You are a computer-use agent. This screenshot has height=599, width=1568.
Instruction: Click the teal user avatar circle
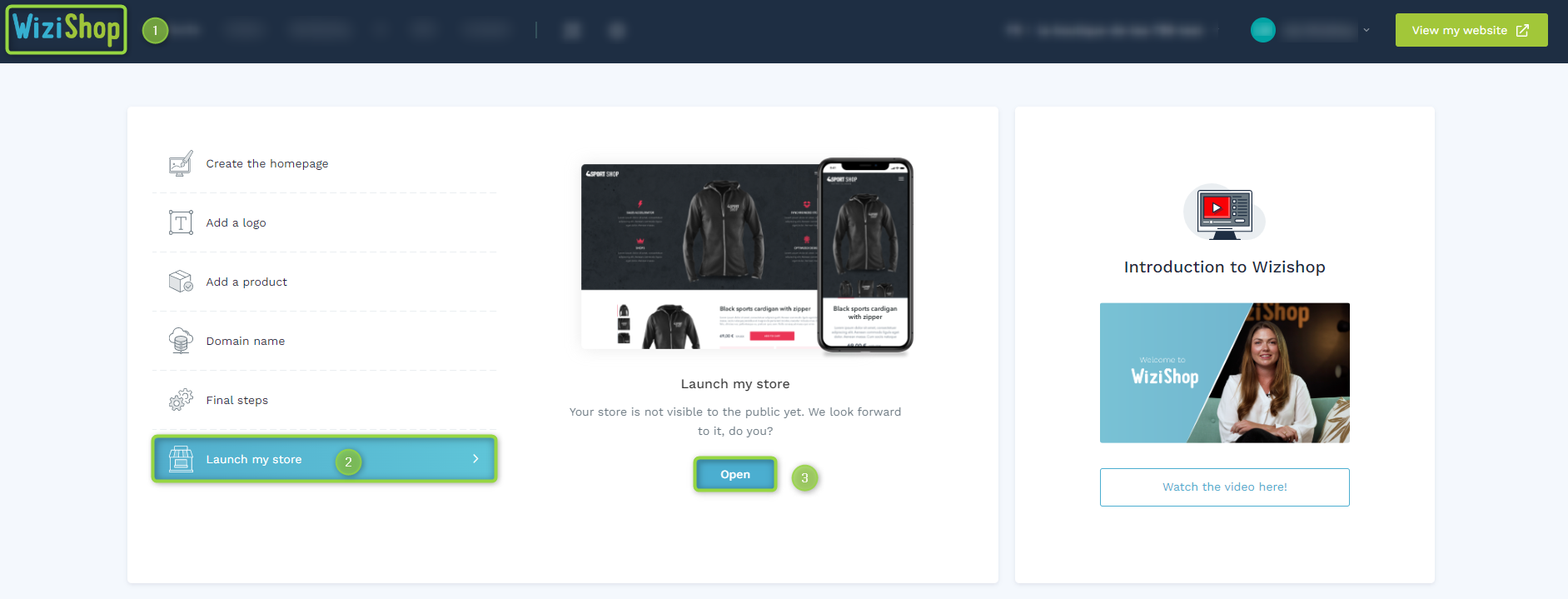[1263, 30]
